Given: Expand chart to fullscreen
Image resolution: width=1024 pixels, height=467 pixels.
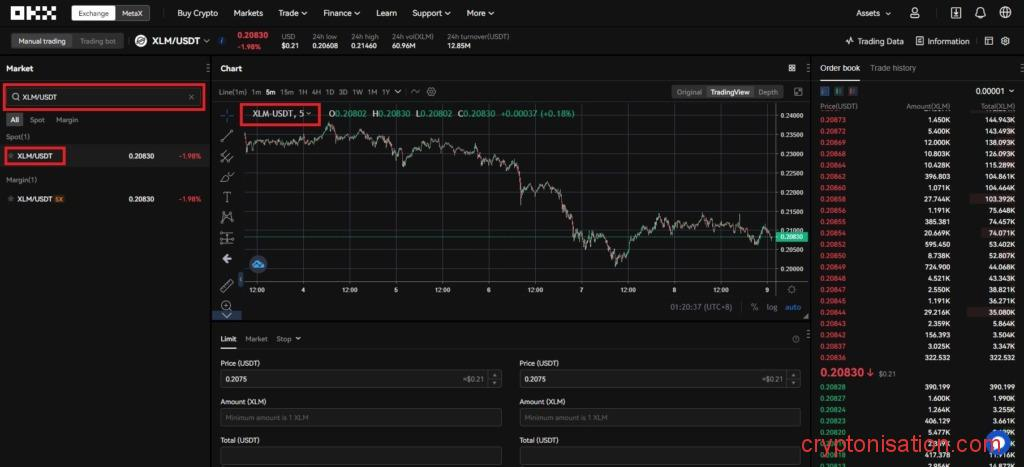Looking at the screenshot, I should coord(798,92).
